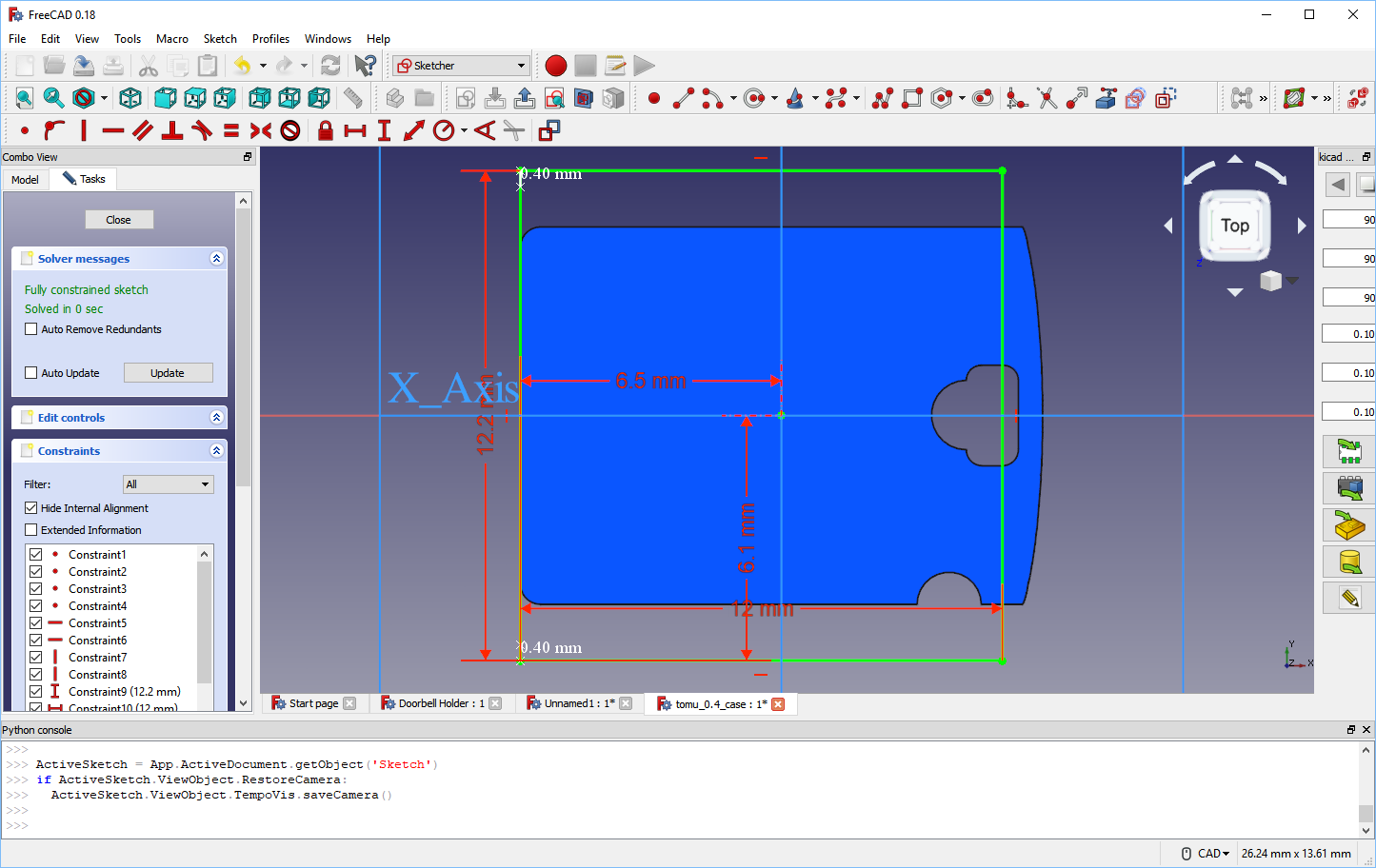The width and height of the screenshot is (1376, 868).
Task: Enable the Auto Update checkbox
Action: click(x=31, y=372)
